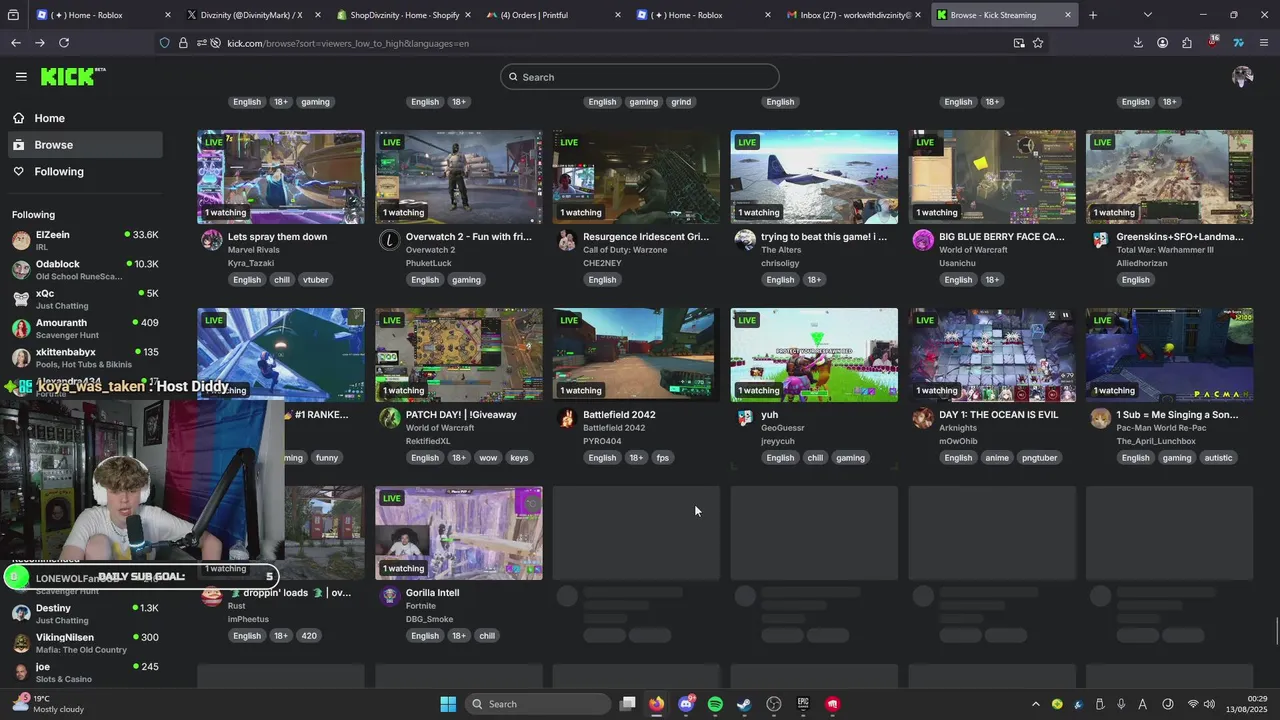
Task: Search from the Windows taskbar box
Action: tap(538, 704)
